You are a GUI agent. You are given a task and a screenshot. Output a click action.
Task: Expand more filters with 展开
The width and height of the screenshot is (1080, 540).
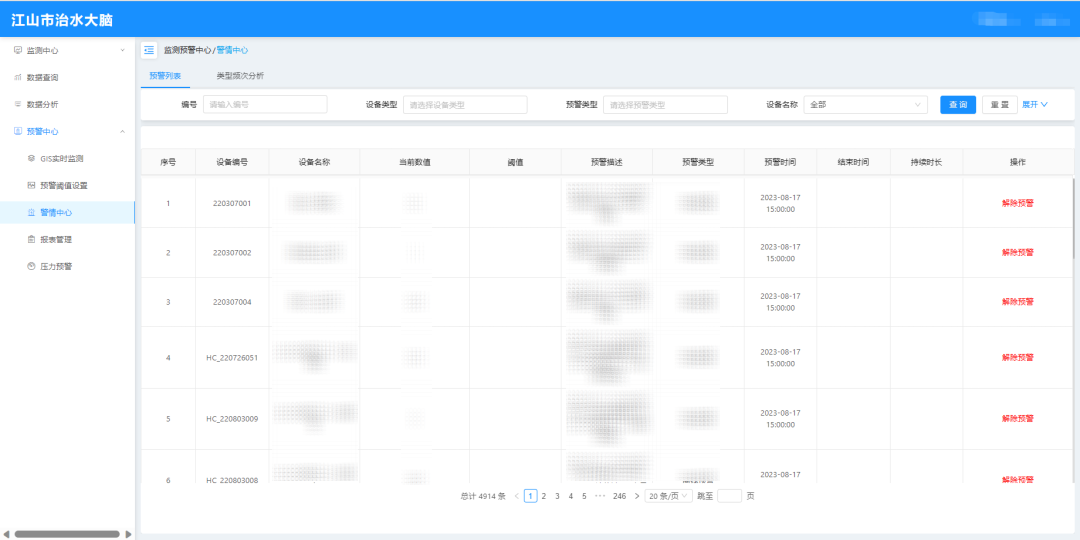[x=1035, y=105]
